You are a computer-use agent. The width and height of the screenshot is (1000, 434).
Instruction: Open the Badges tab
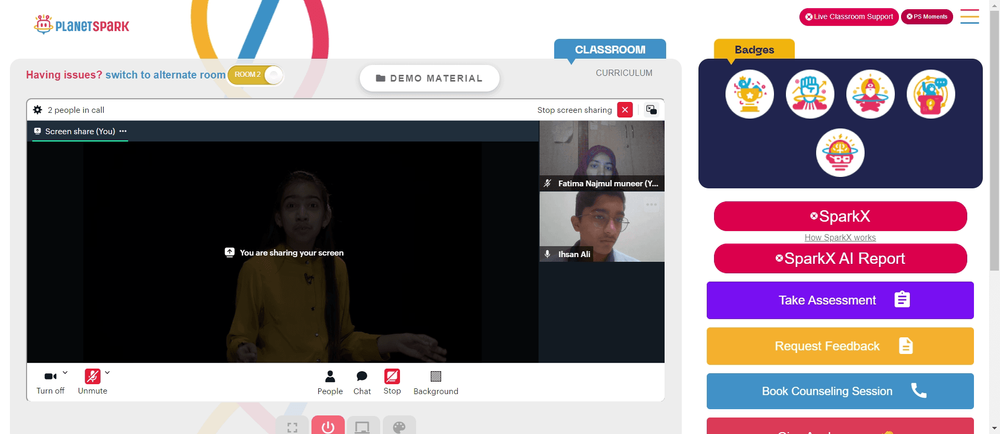click(754, 50)
